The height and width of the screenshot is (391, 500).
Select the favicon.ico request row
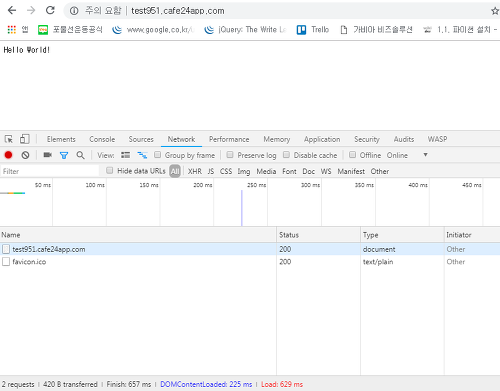250,262
